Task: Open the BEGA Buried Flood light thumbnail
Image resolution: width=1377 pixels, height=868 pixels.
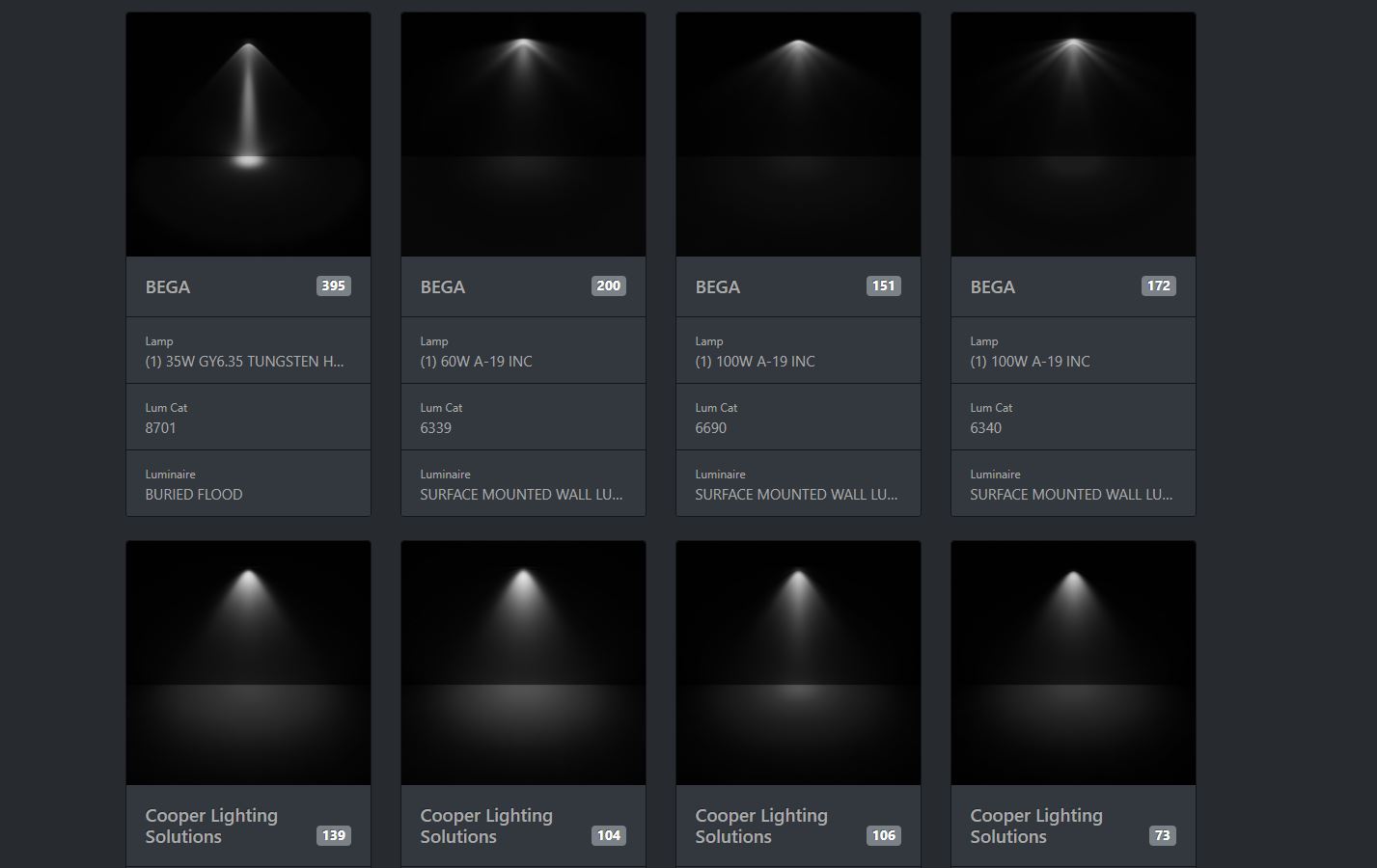Action: (x=248, y=135)
